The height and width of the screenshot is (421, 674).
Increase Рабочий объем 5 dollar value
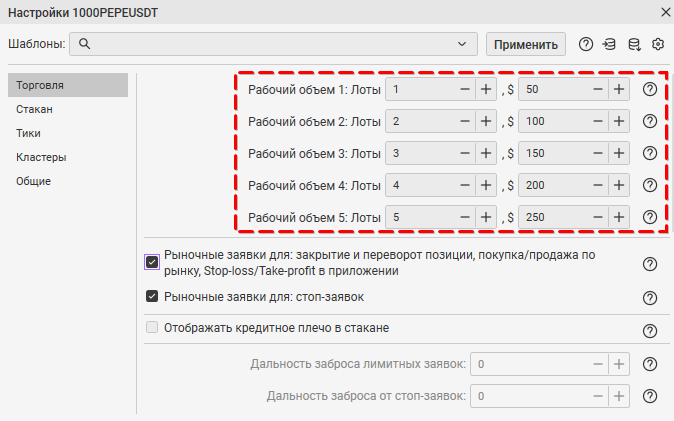[619, 218]
